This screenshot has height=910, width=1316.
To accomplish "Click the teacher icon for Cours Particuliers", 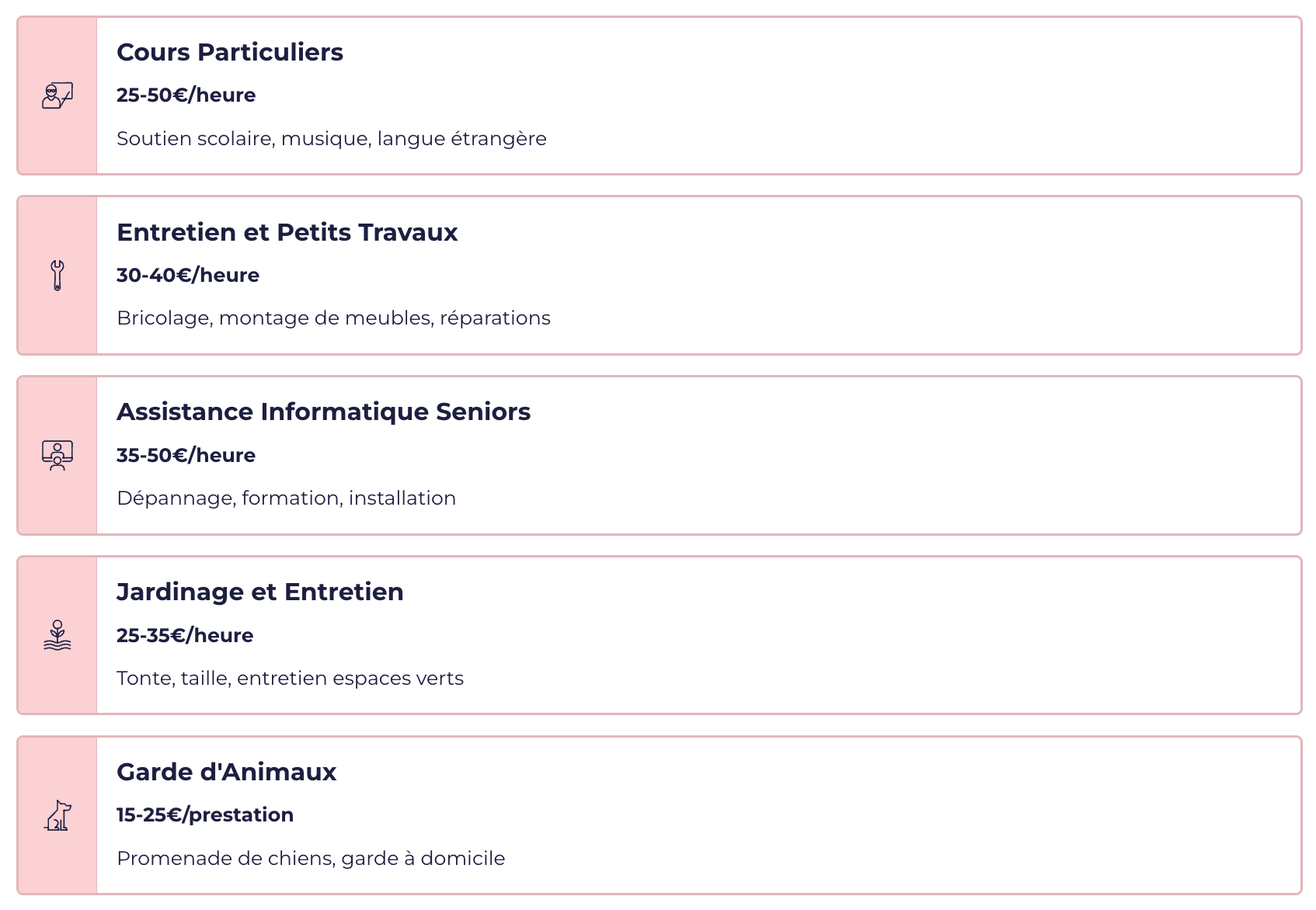I will (x=57, y=96).
